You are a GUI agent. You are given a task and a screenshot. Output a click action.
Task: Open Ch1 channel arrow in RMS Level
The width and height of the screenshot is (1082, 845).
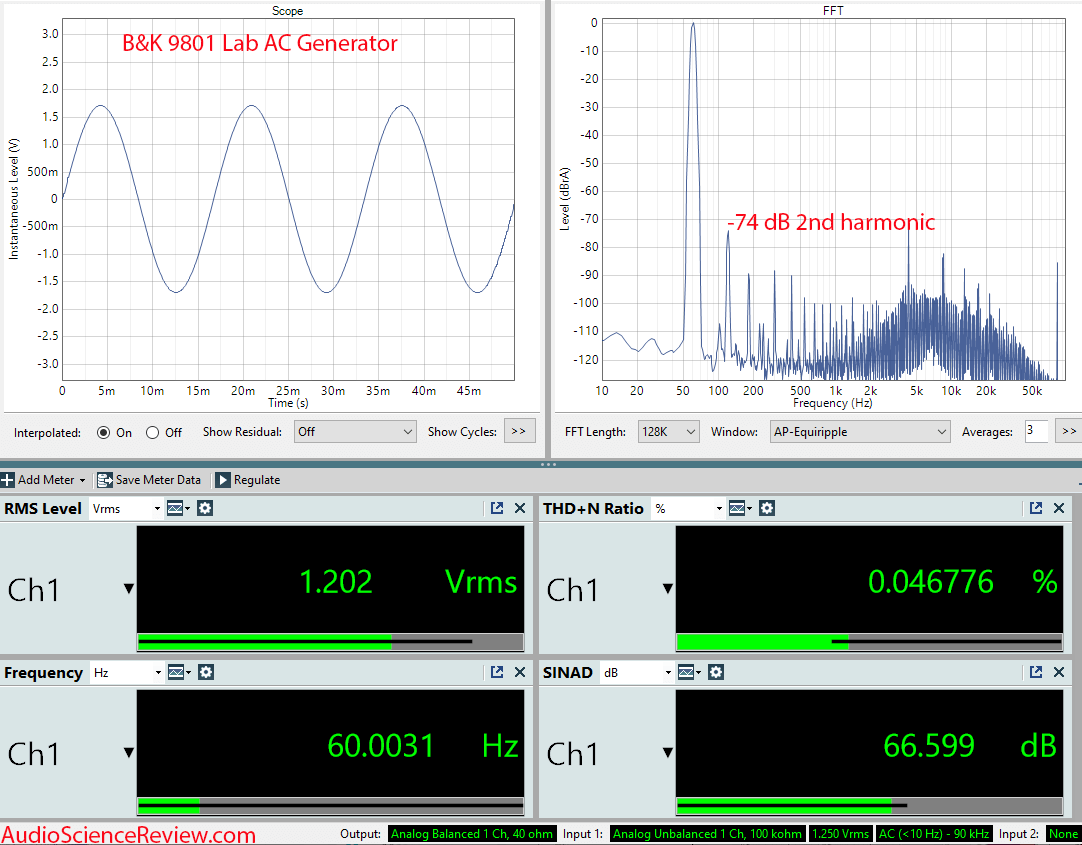(128, 588)
